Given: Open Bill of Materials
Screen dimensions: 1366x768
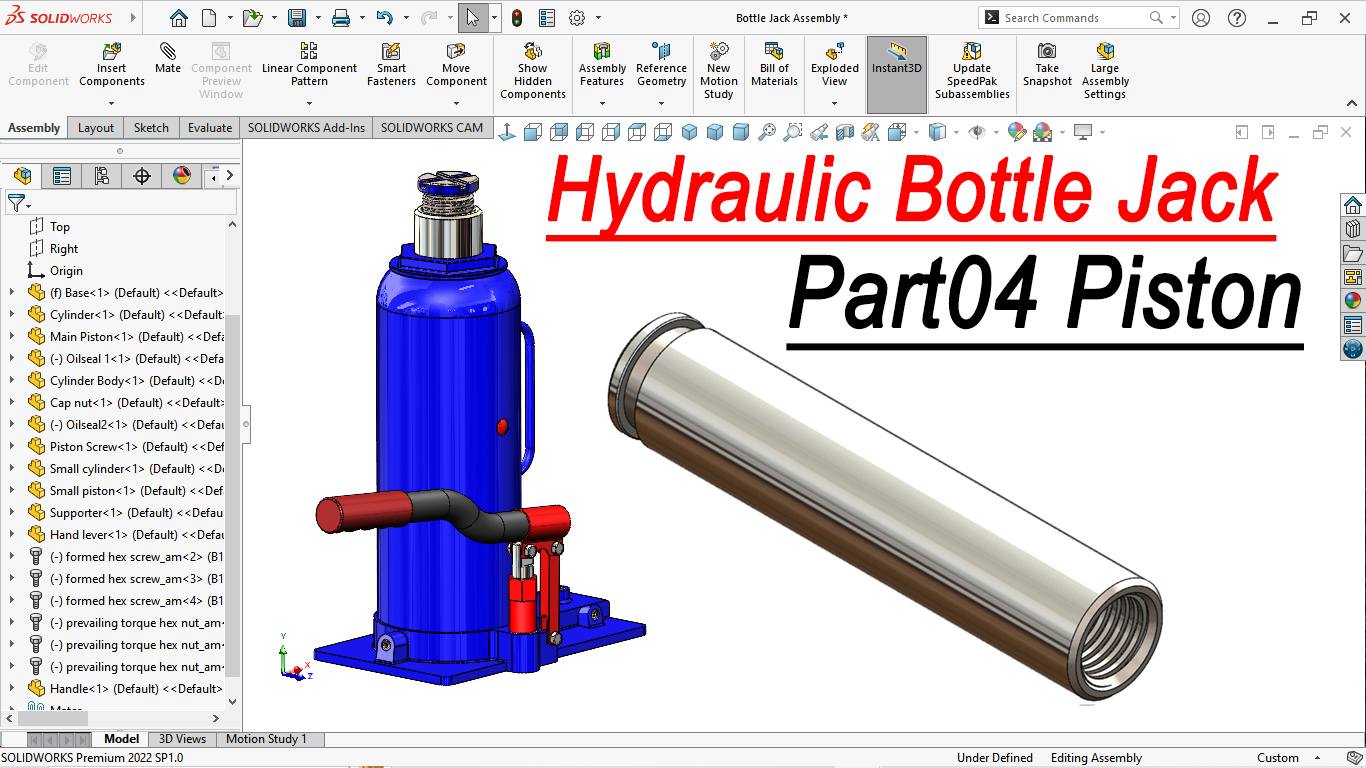Looking at the screenshot, I should tap(774, 66).
